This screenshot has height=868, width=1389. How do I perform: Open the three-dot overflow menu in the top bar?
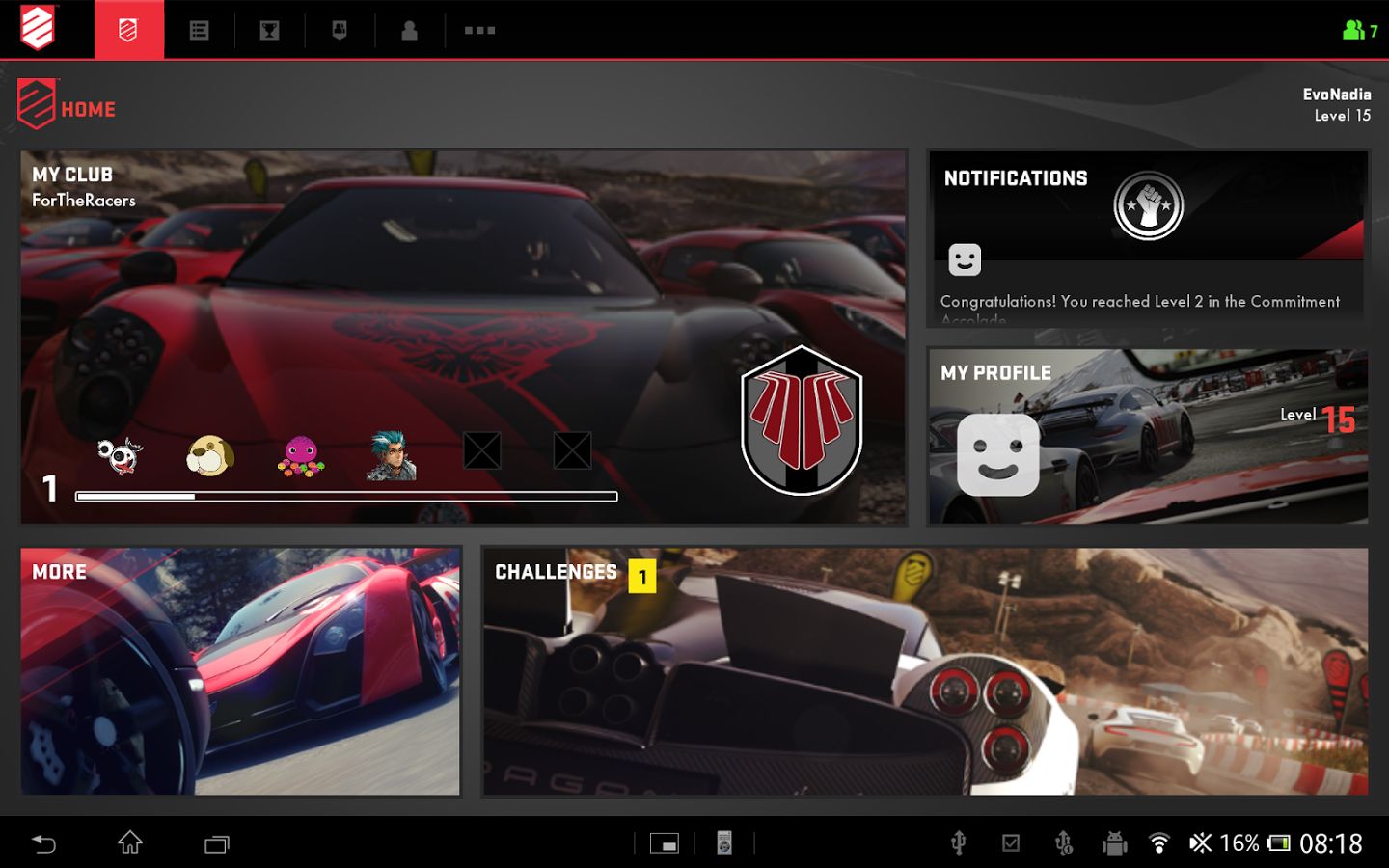click(479, 30)
